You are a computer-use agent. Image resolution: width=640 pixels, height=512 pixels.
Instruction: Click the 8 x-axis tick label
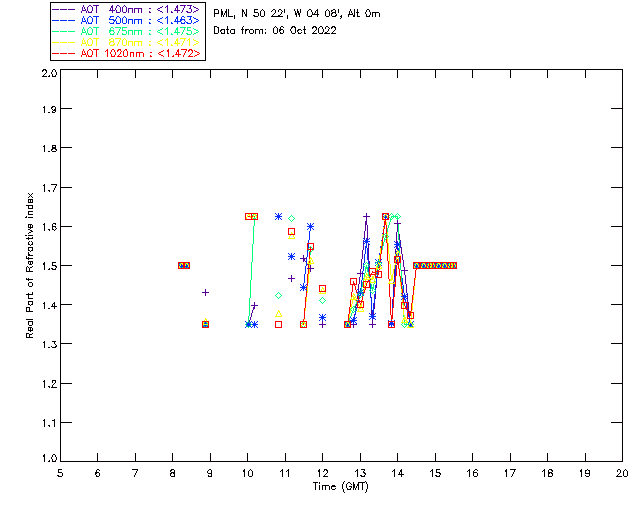pyautogui.click(x=173, y=473)
